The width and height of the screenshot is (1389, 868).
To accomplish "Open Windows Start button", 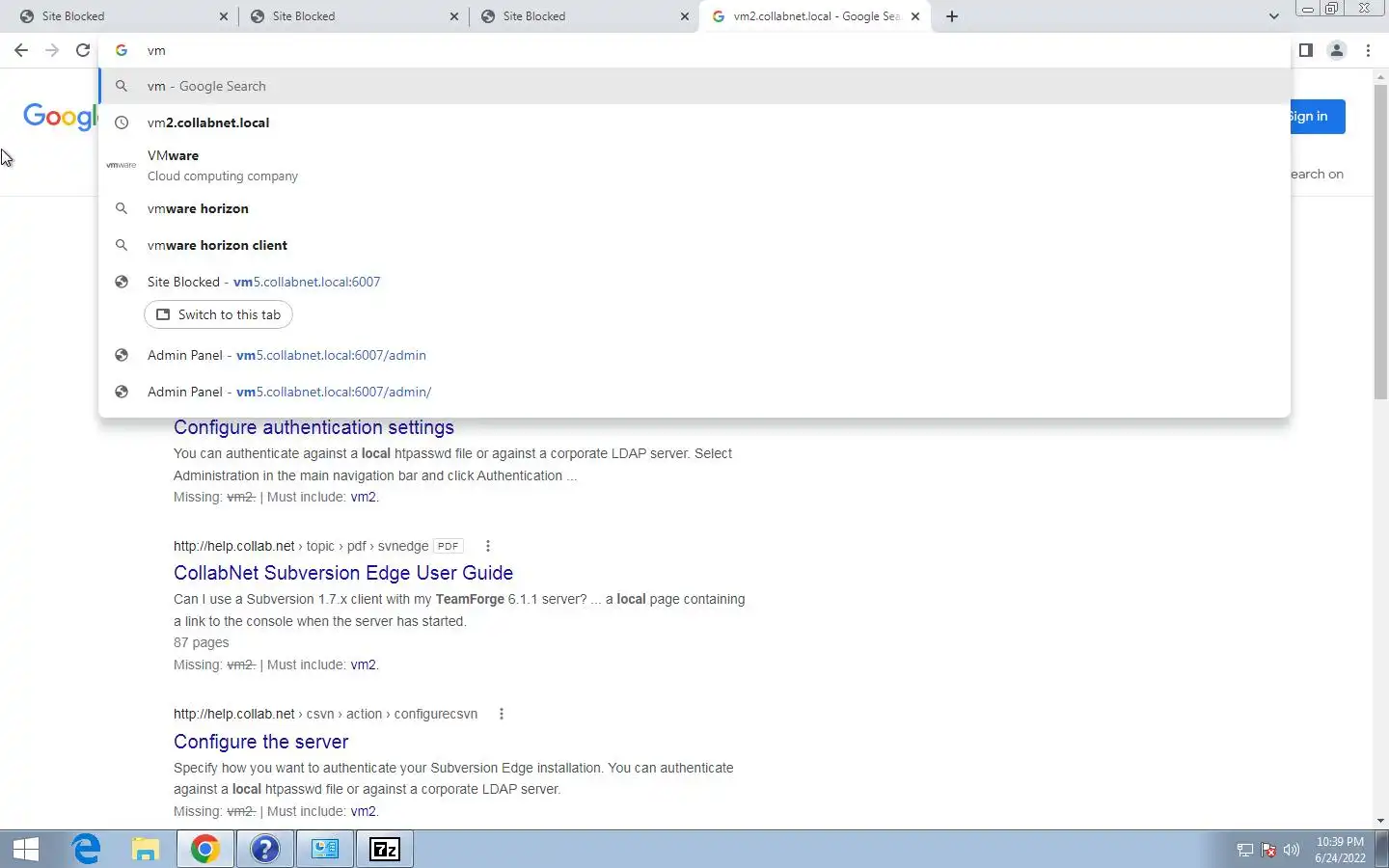I will pyautogui.click(x=26, y=849).
